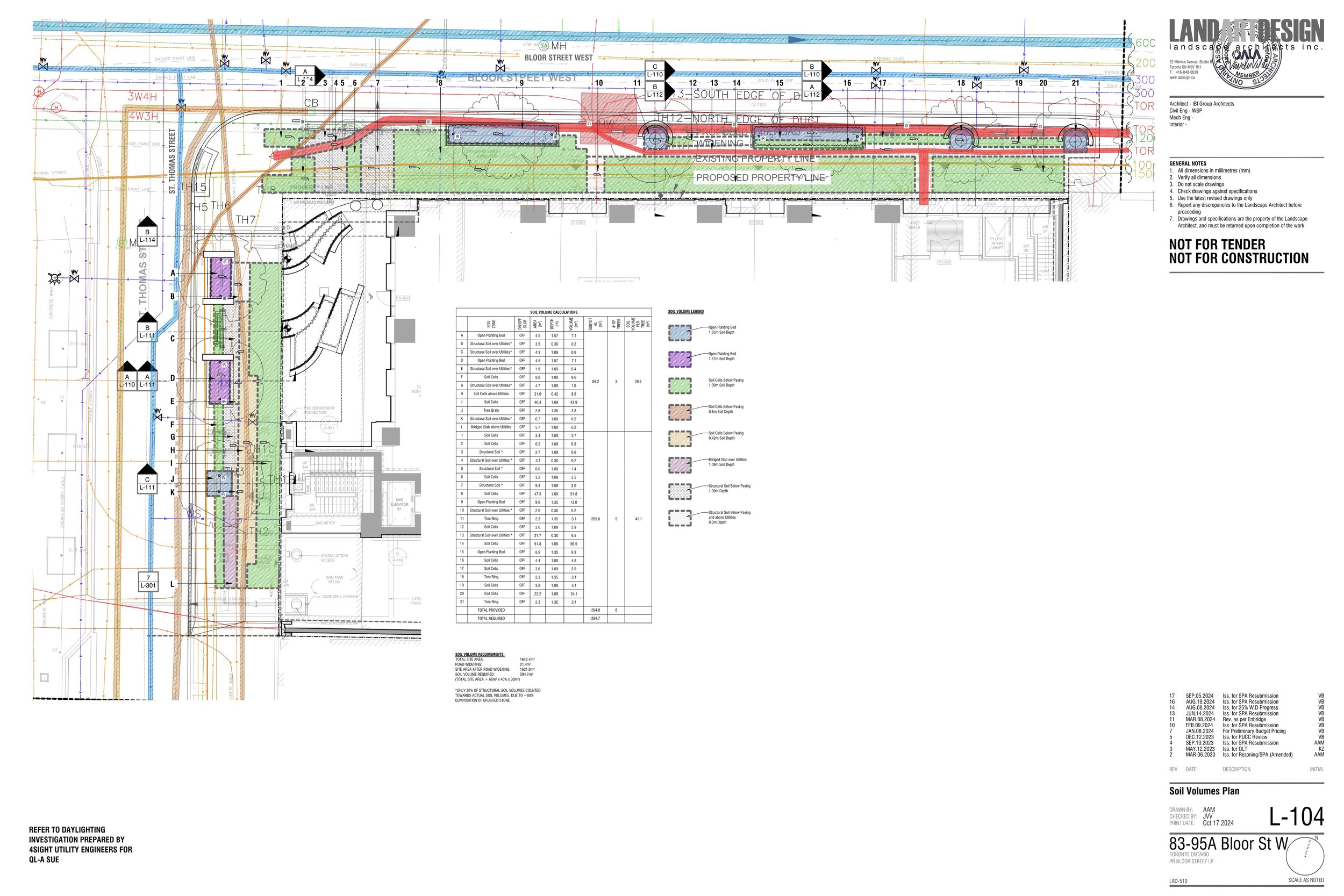Image resolution: width=1344 pixels, height=896 pixels.
Task: Click the 7 L-301 detail callout
Action: tap(148, 582)
